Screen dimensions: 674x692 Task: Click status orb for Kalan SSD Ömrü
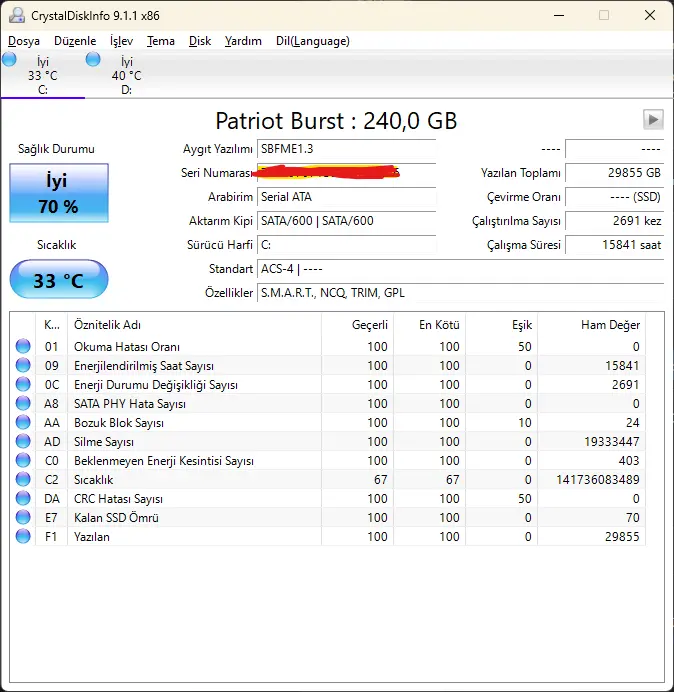click(23, 517)
